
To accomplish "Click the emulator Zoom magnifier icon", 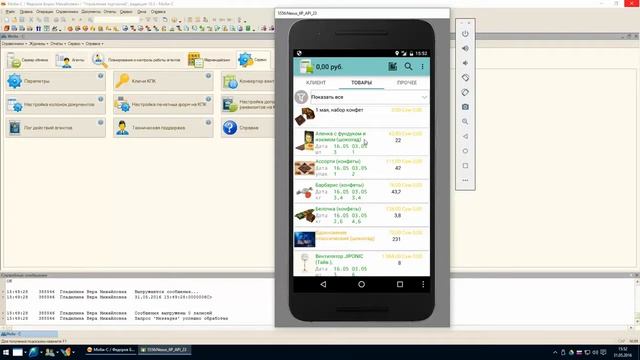I will (465, 122).
